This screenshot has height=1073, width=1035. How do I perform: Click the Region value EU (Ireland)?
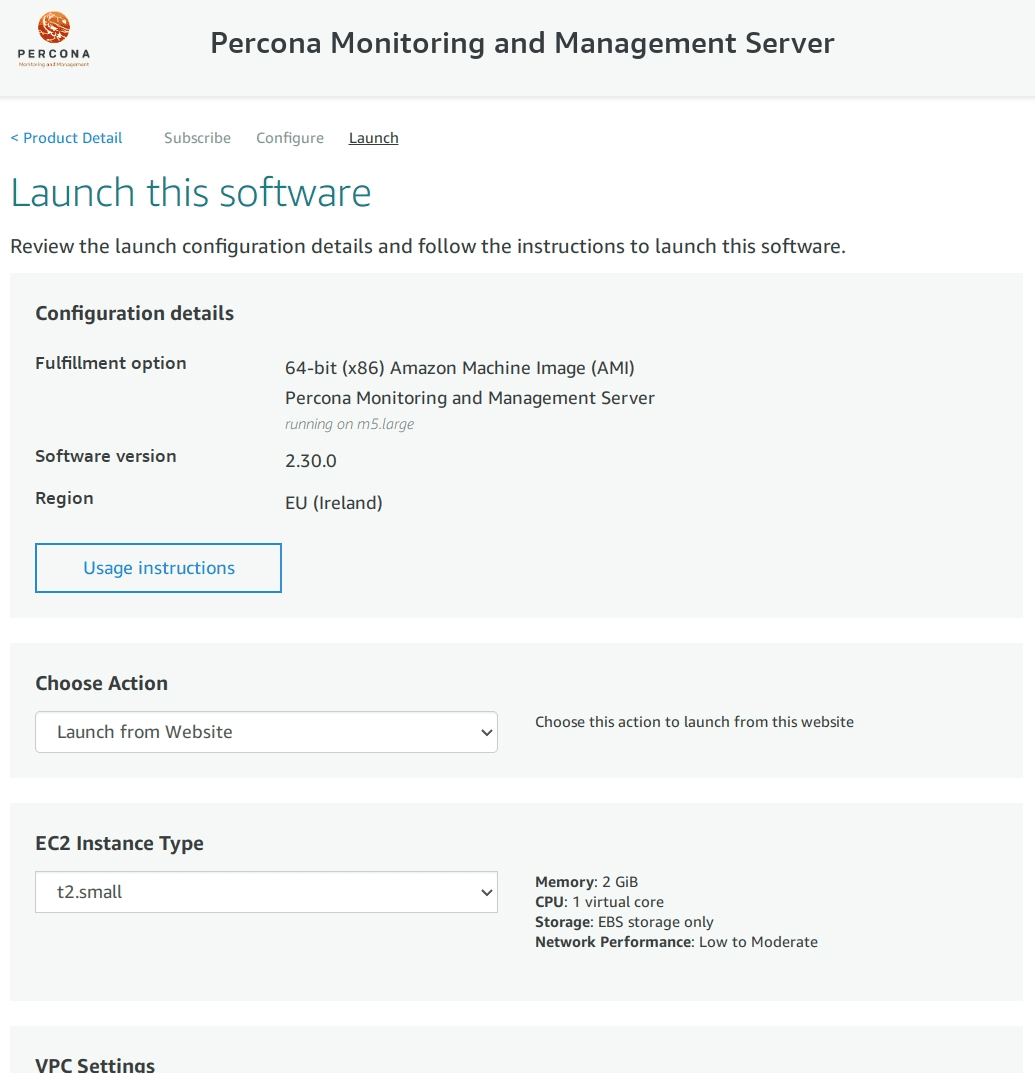point(334,503)
